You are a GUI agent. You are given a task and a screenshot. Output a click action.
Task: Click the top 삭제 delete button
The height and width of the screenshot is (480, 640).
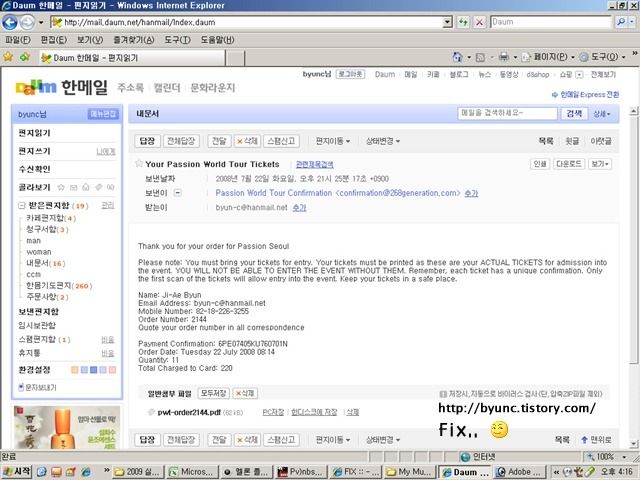click(247, 141)
